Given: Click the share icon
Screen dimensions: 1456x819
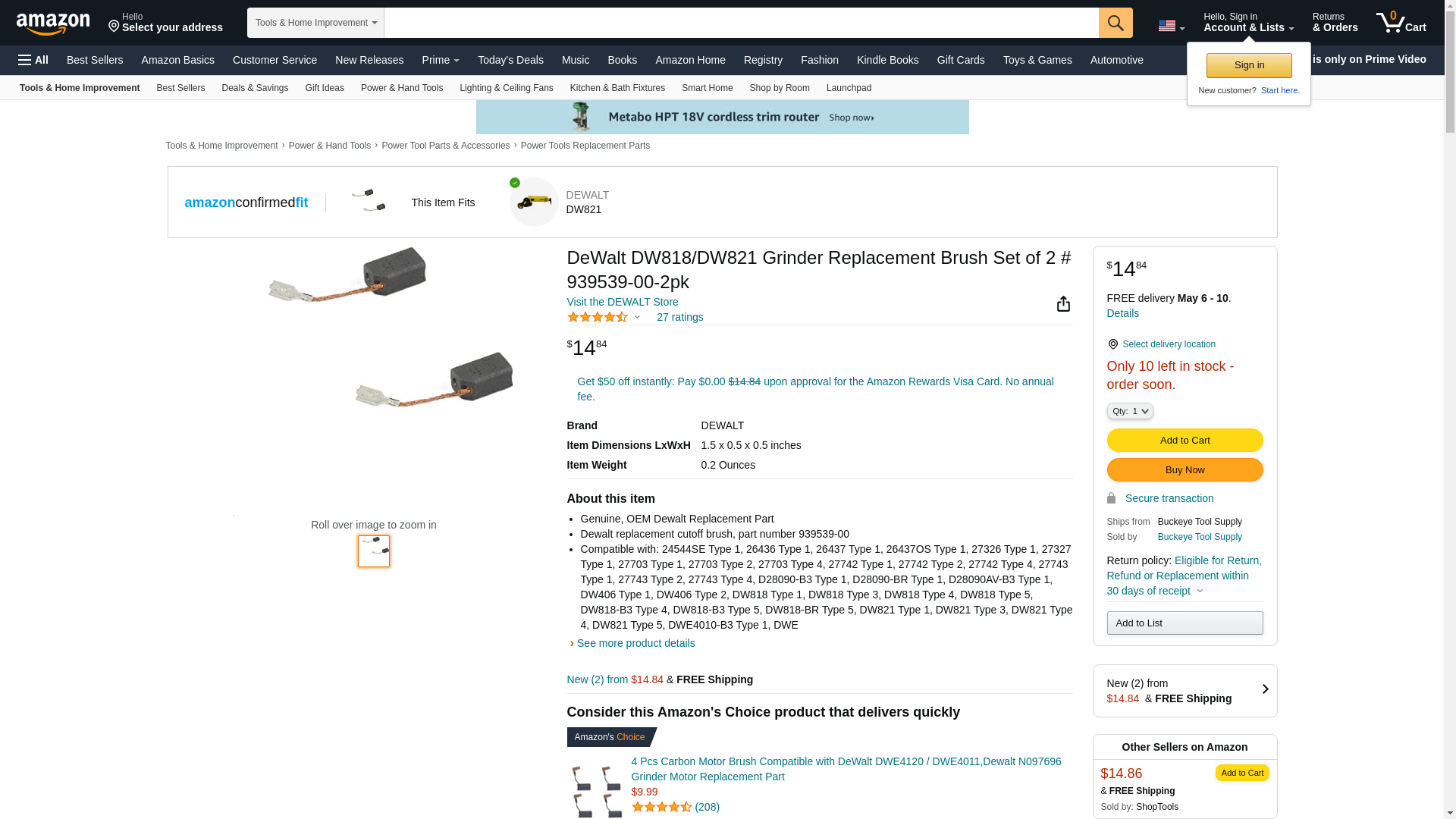Looking at the screenshot, I should 1063,304.
